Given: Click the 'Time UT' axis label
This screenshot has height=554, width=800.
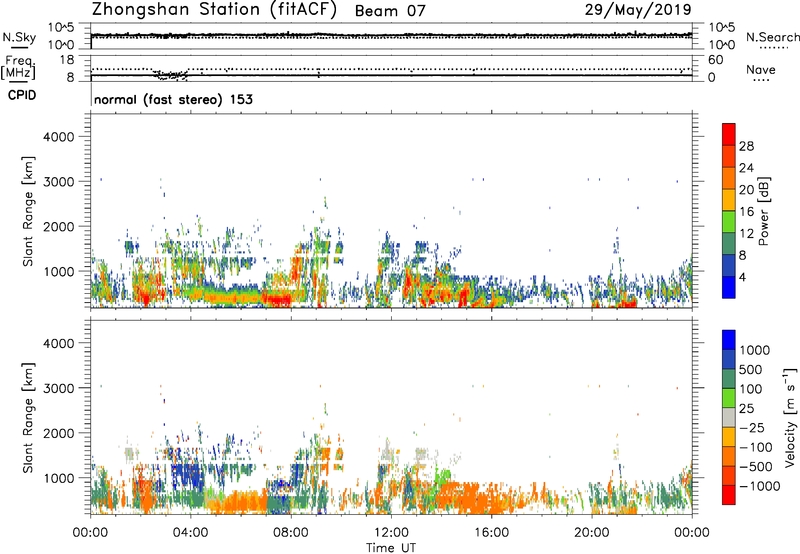Looking at the screenshot, I should click(x=391, y=548).
